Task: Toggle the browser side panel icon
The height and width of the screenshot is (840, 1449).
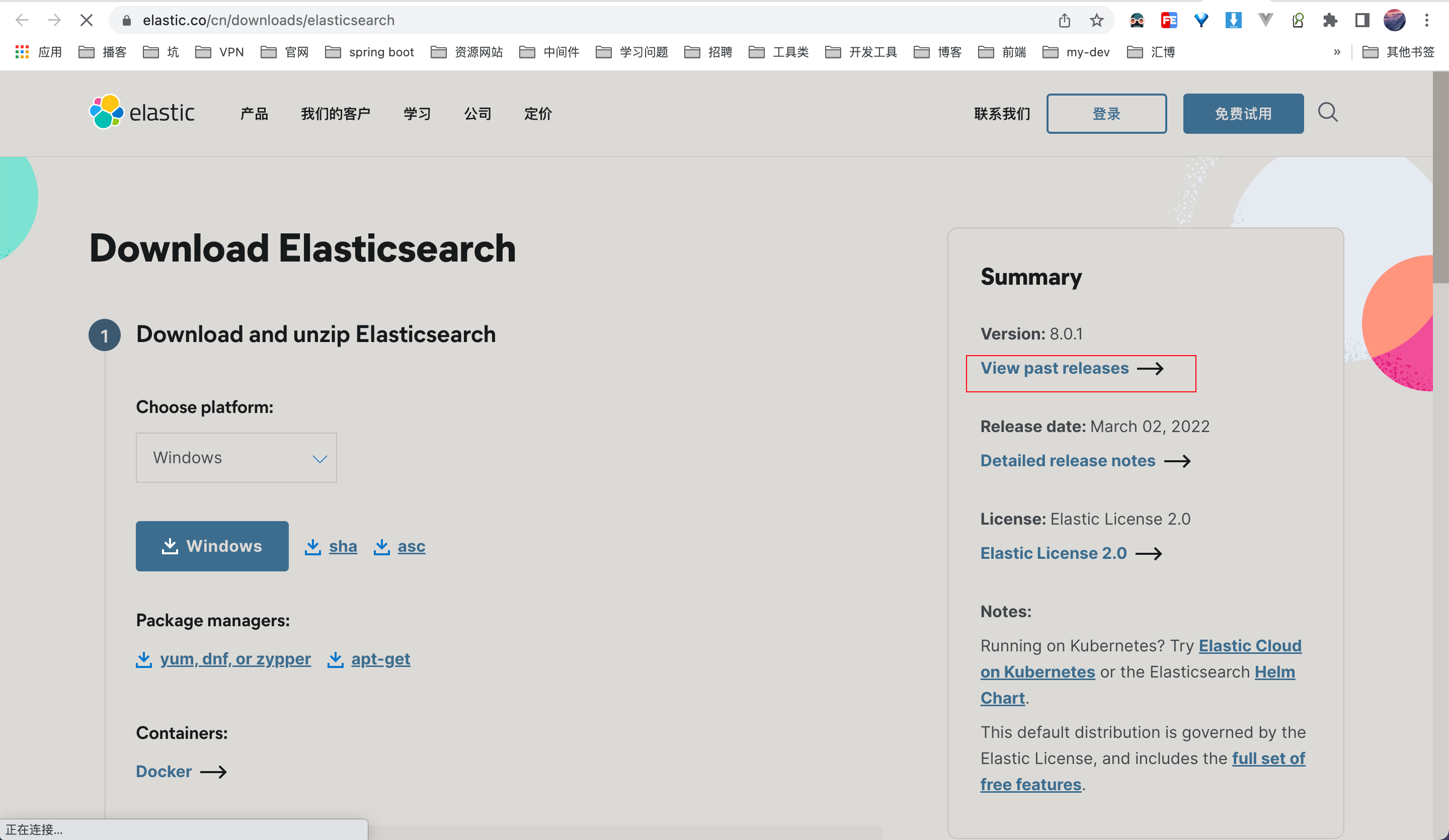Action: tap(1361, 21)
